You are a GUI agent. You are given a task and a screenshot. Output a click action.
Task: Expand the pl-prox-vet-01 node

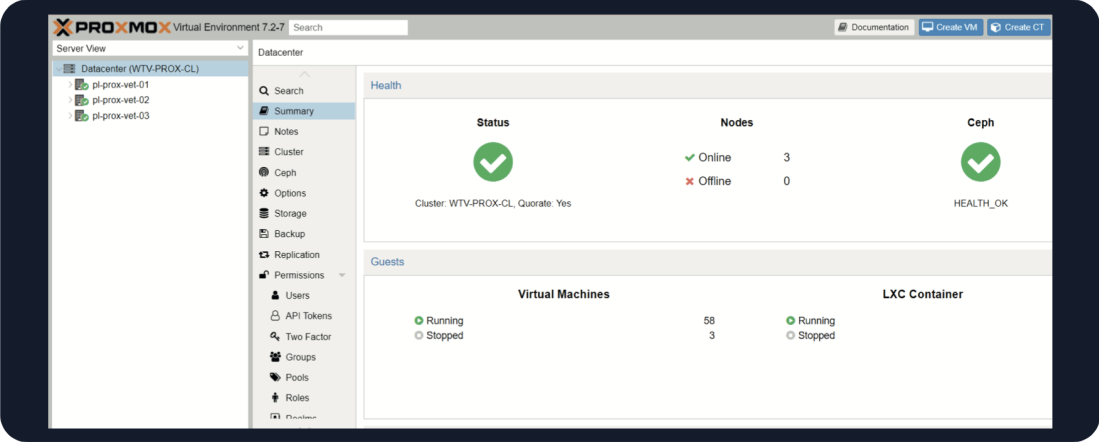70,85
